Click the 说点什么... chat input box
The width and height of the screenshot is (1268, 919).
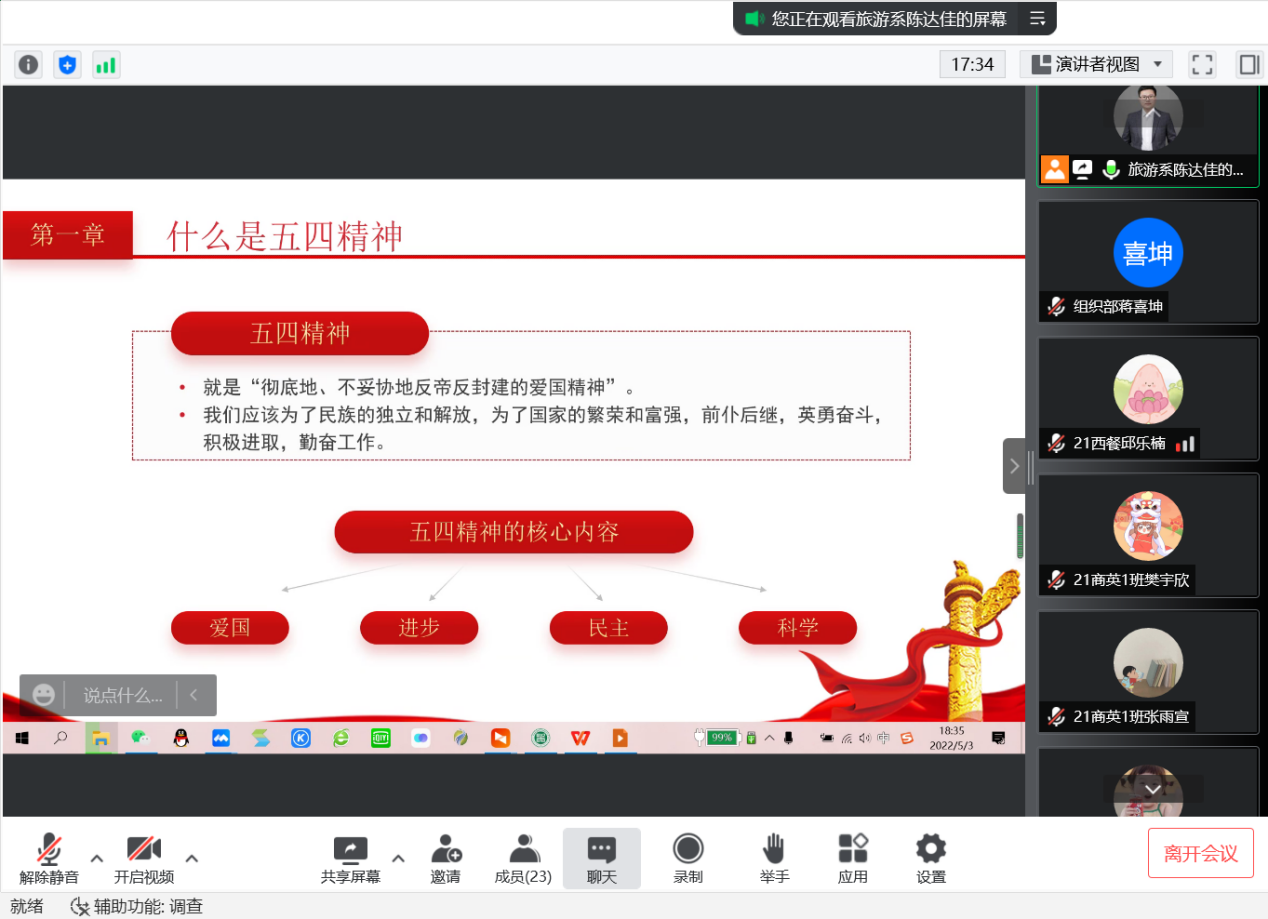coord(122,695)
